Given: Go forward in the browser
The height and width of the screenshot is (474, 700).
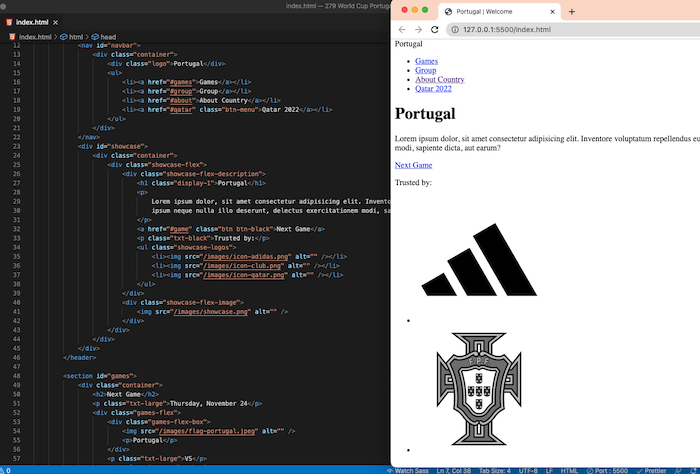Looking at the screenshot, I should [x=418, y=29].
